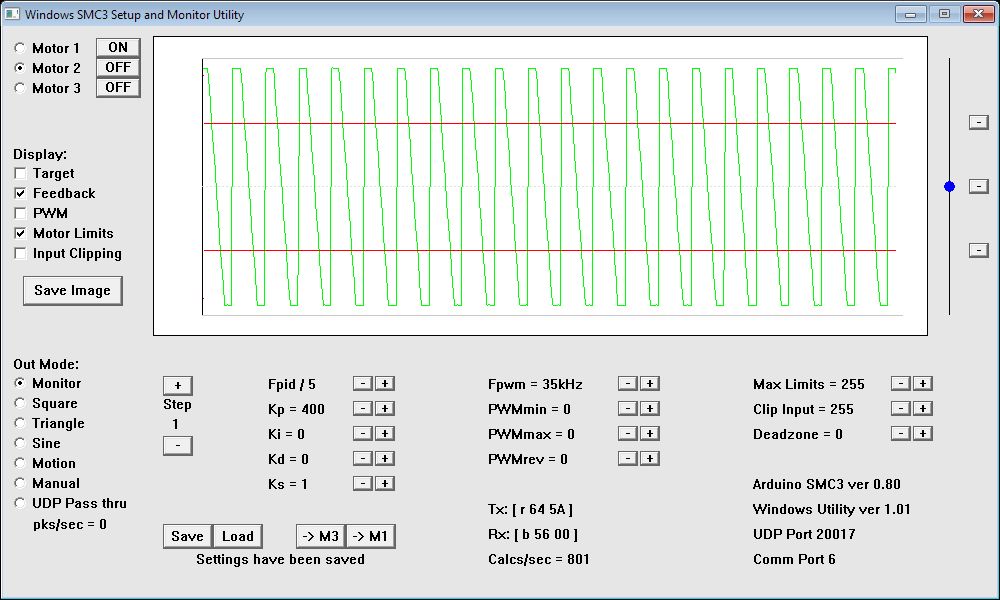
Task: Increase Fpwm frequency with plus button
Action: point(649,384)
